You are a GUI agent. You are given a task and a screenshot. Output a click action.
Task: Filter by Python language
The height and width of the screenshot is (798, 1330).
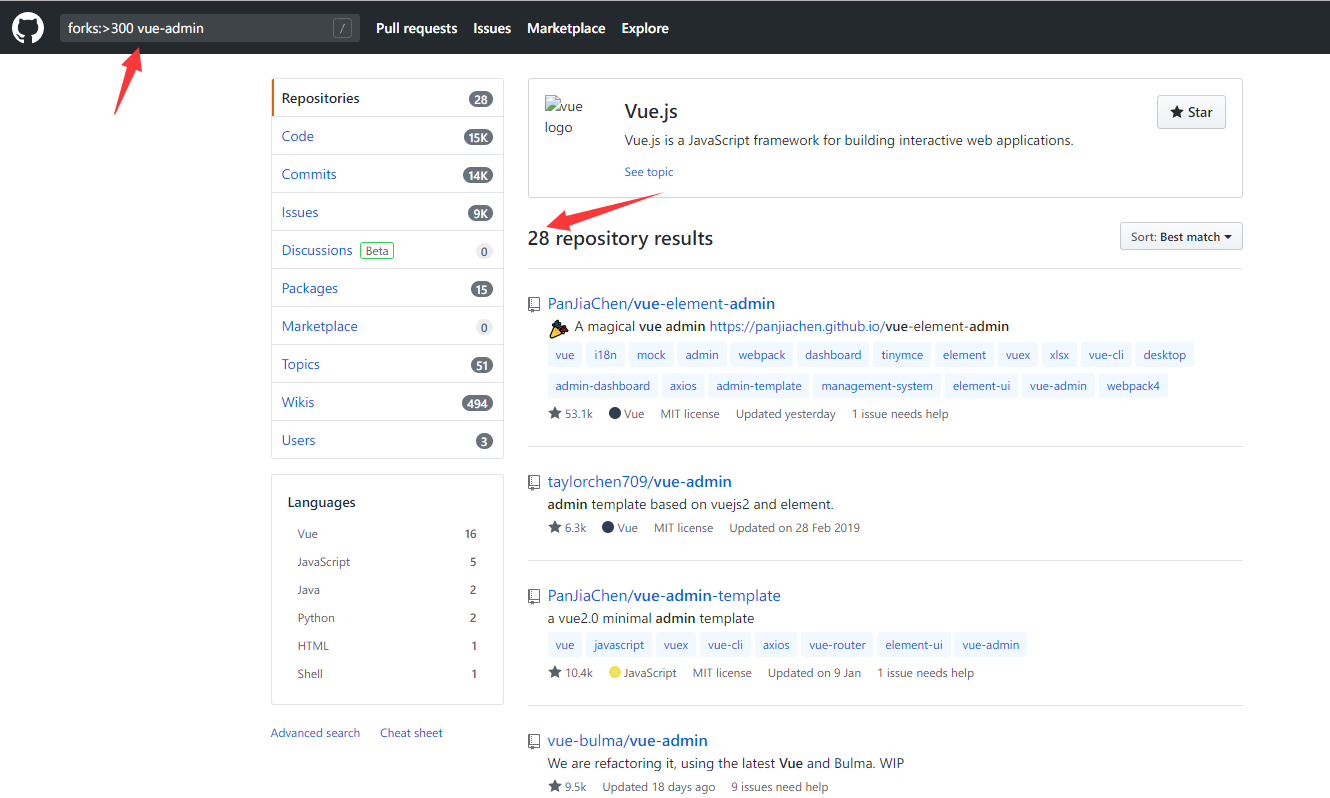387,618
